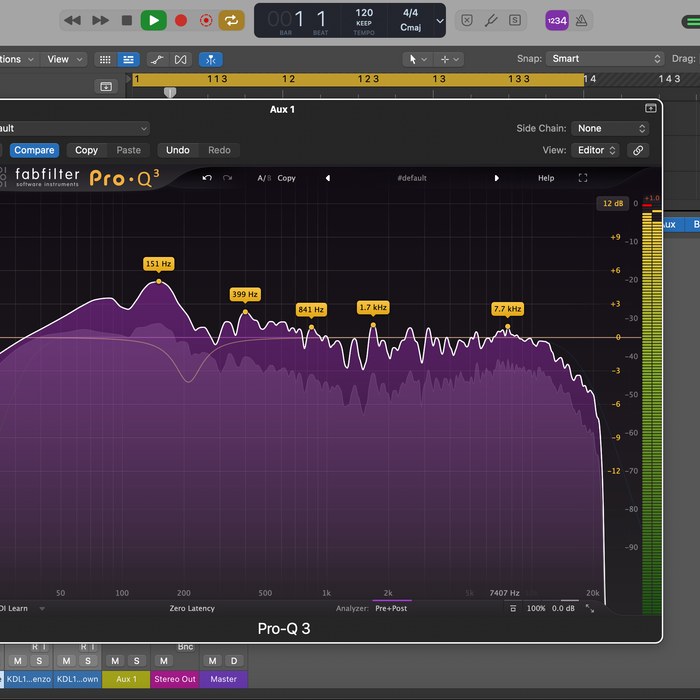Open the View menu in tracks area
The height and width of the screenshot is (700, 700).
(x=64, y=59)
